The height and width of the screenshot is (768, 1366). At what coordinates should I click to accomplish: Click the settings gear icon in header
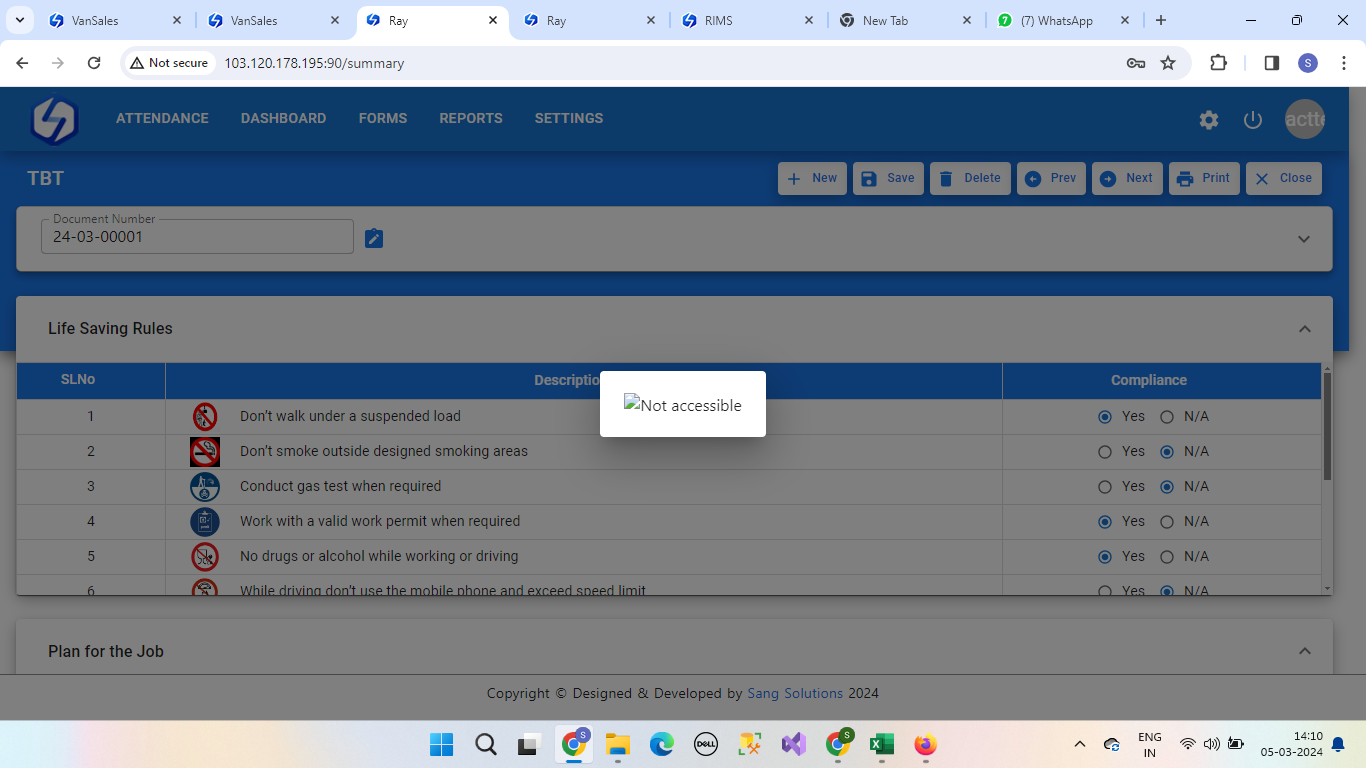point(1209,120)
